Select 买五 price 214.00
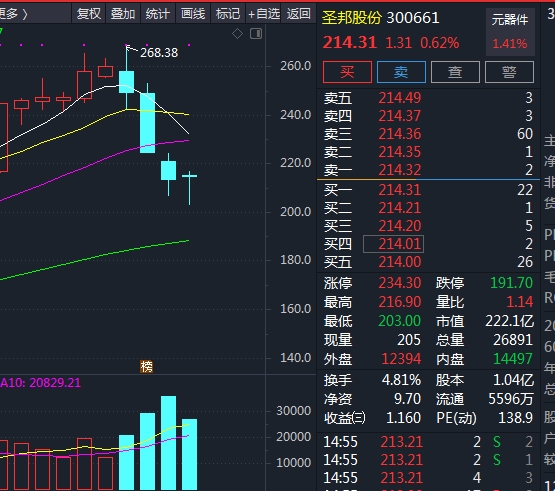This screenshot has height=491, width=555. tap(400, 262)
